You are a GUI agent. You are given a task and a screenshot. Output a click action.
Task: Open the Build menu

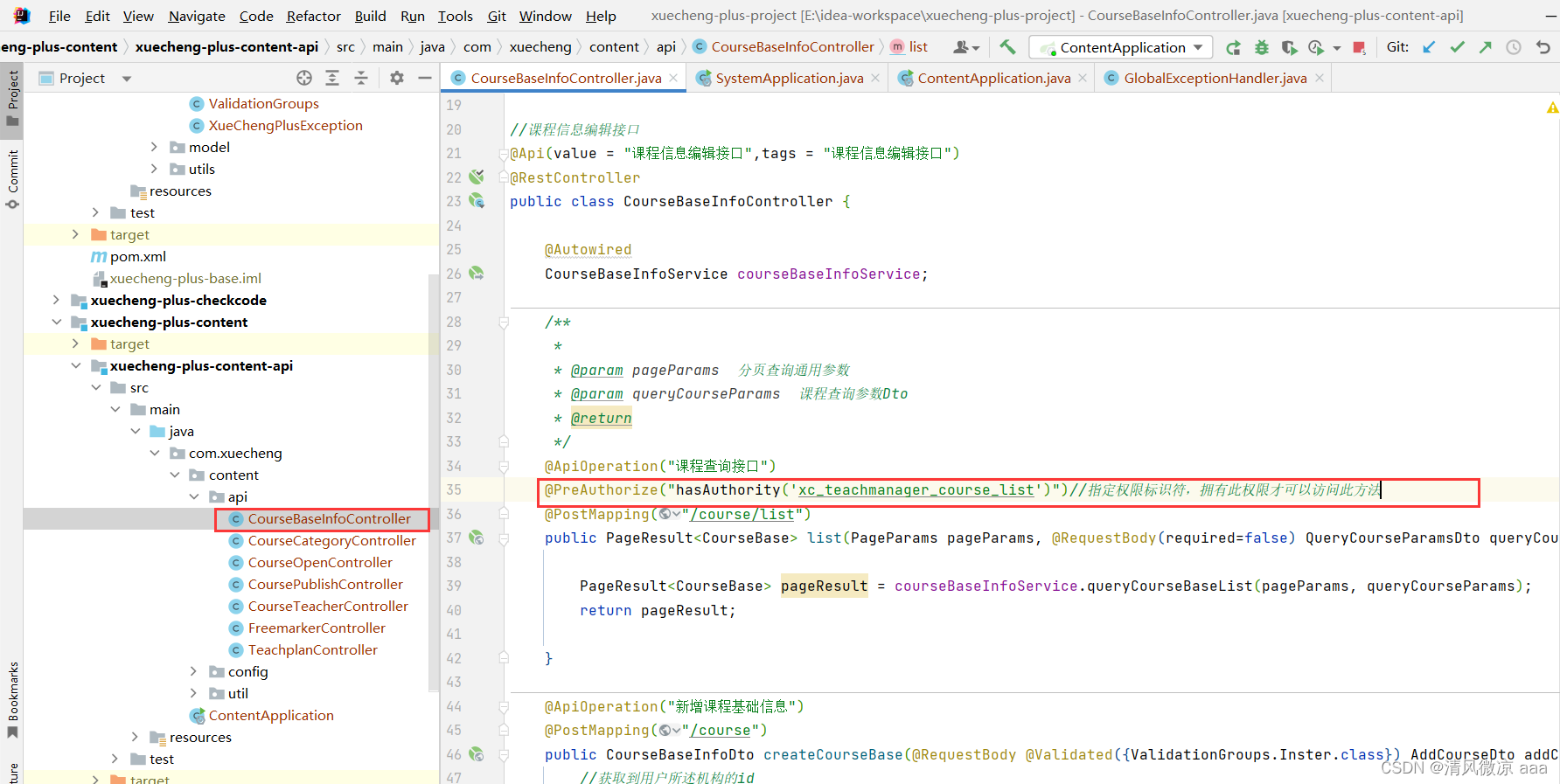[370, 16]
